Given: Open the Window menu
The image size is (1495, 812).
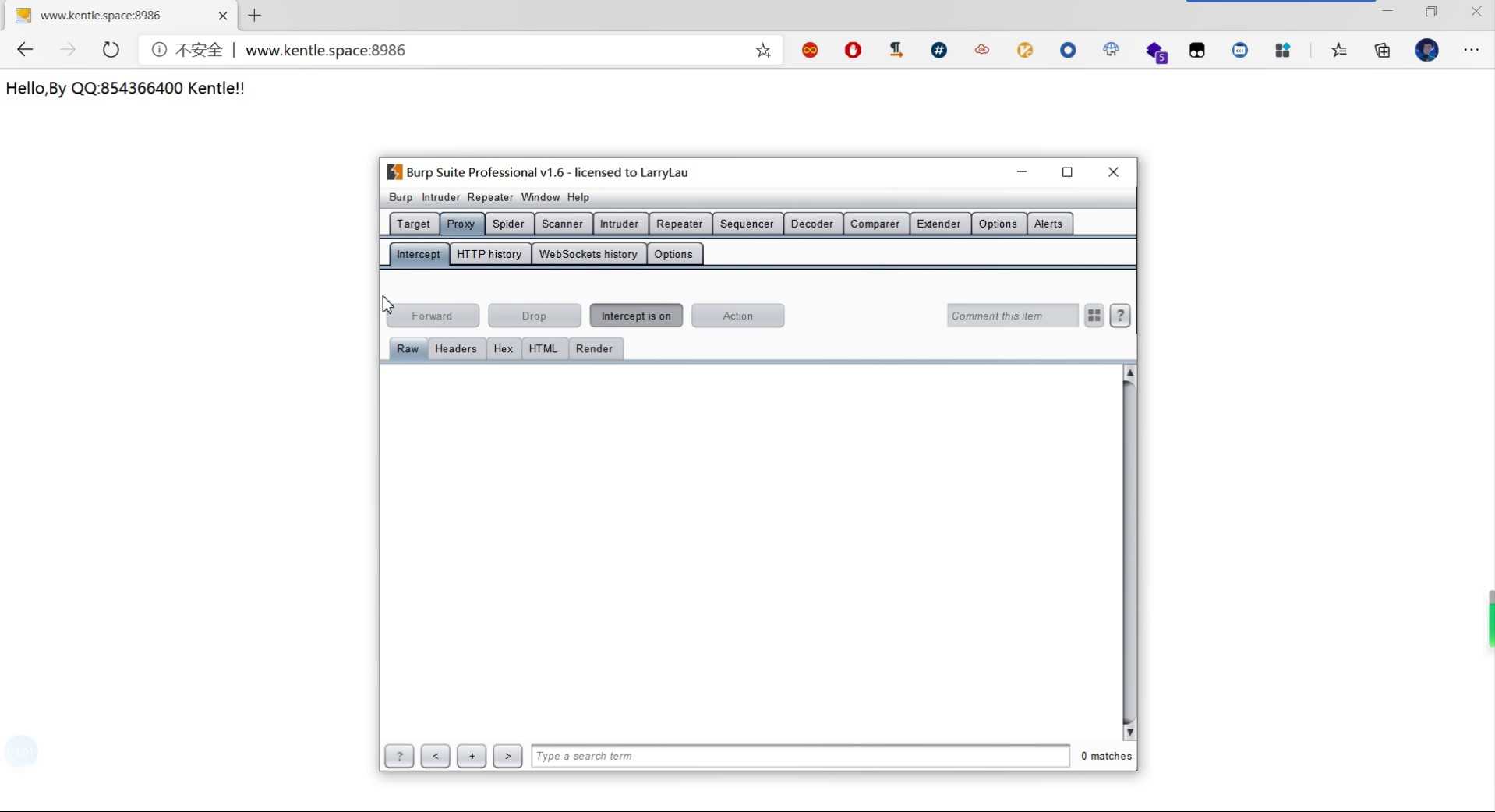Looking at the screenshot, I should (540, 198).
